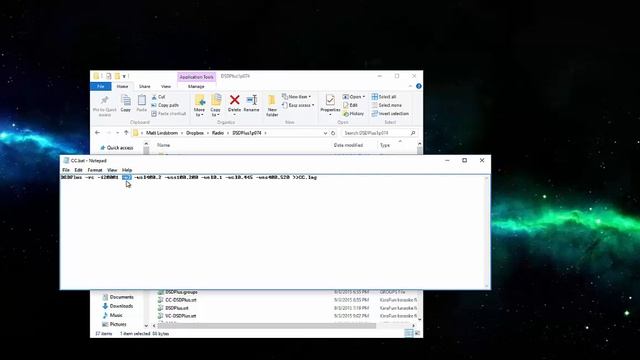Image resolution: width=640 pixels, height=360 pixels.
Task: Click the Properties checkmark icon
Action: [330, 100]
